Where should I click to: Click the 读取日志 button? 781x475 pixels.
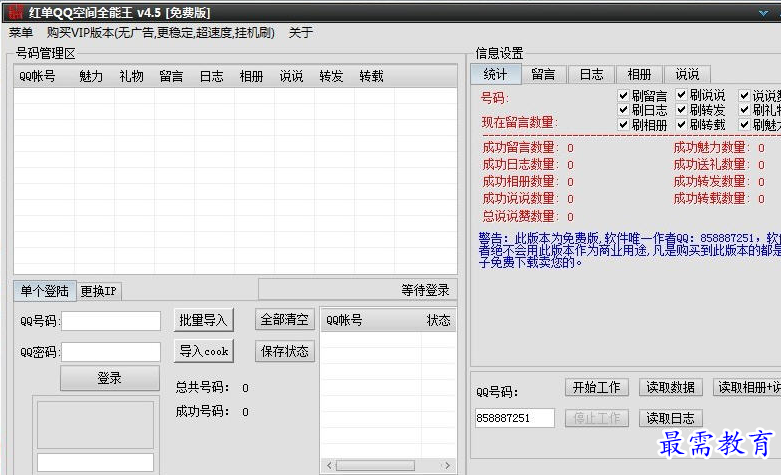670,418
